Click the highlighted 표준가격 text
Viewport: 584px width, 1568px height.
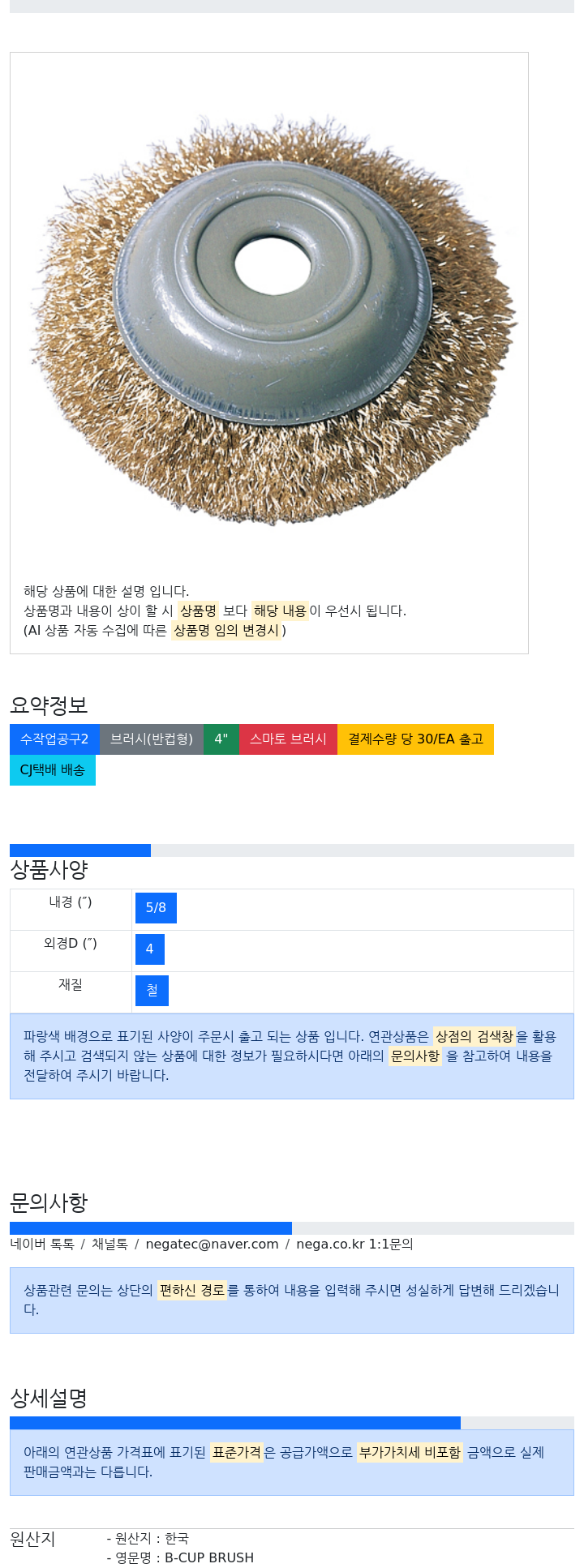coord(237,1452)
